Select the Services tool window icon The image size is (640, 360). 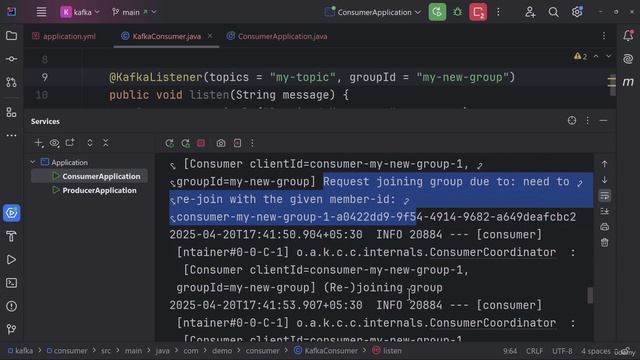pyautogui.click(x=11, y=213)
